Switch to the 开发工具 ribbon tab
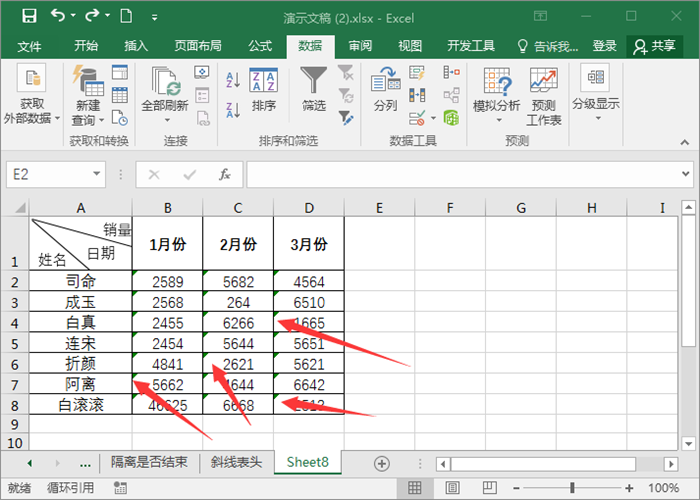Screen dimensions: 700x500 point(471,46)
